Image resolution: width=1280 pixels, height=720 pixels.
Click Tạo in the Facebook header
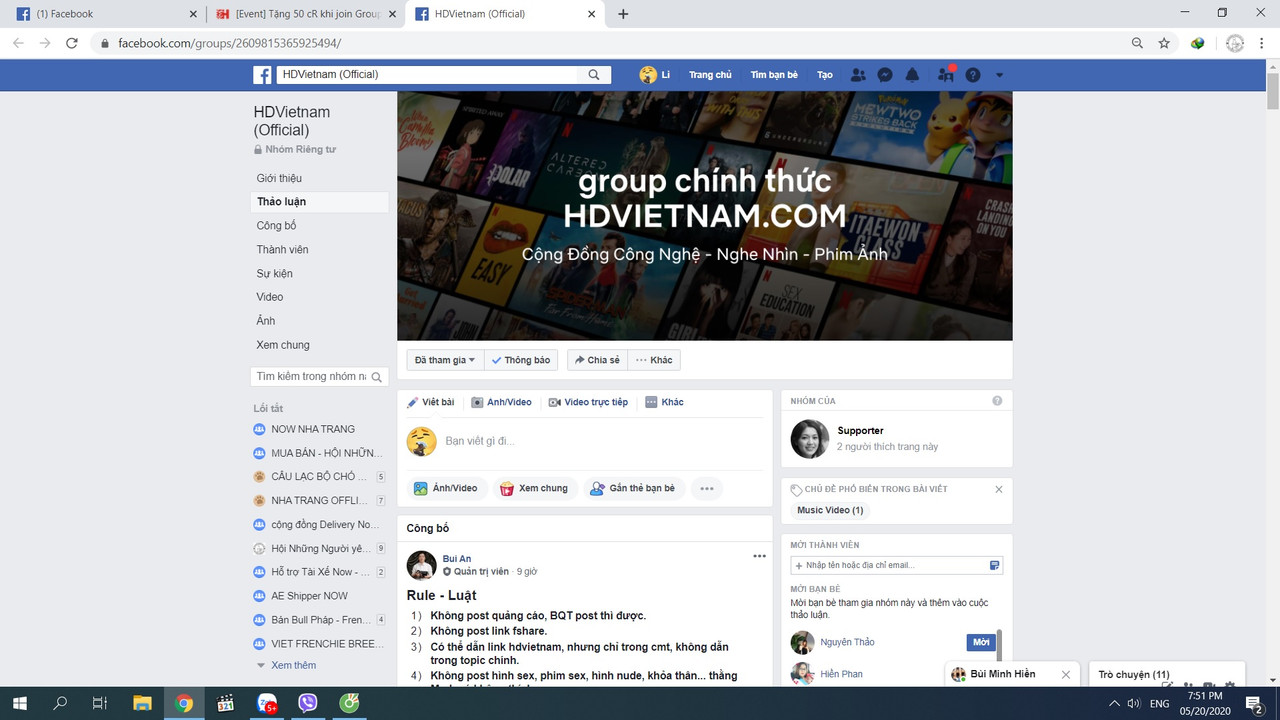pyautogui.click(x=824, y=75)
